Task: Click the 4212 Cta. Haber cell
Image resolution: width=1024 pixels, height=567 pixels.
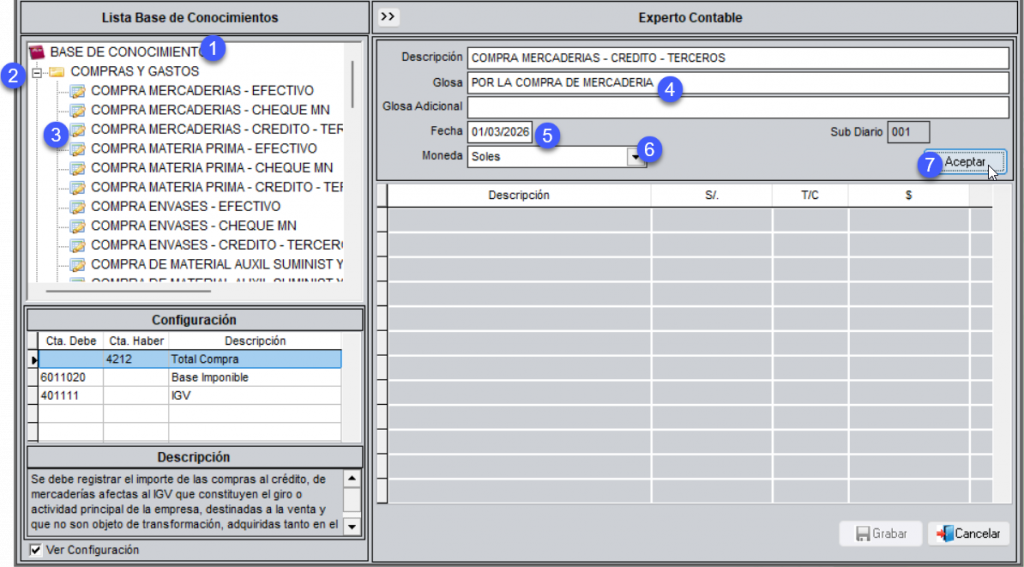Action: (x=135, y=359)
